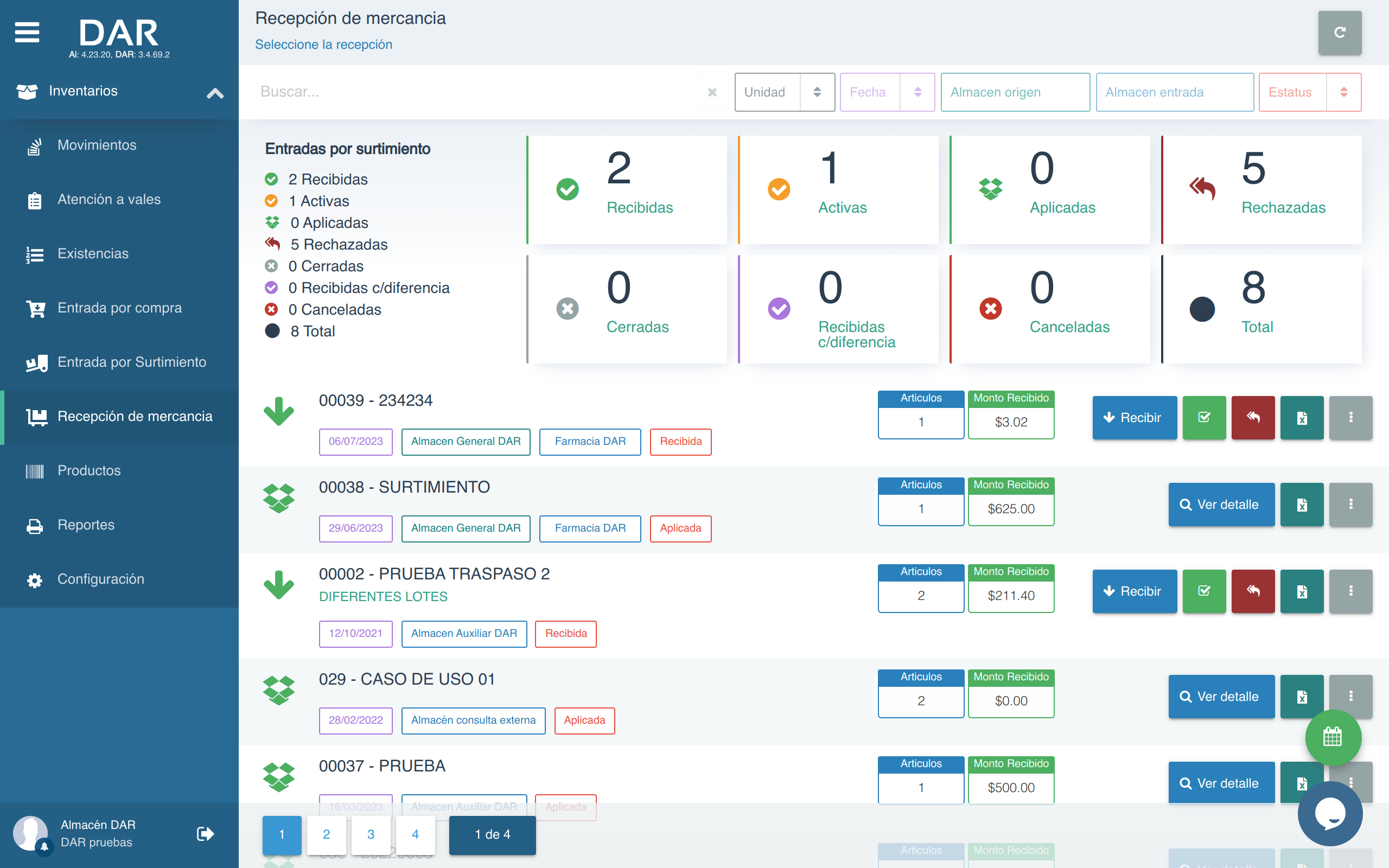Click the green down arrow icon for 00039 - 234234
Screen dimensions: 1389x868
279,411
